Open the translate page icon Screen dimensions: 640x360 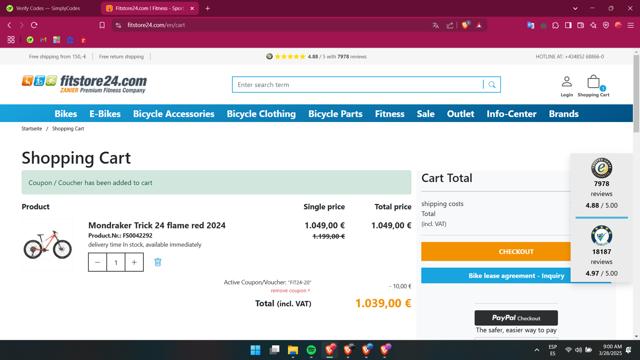coord(436,26)
